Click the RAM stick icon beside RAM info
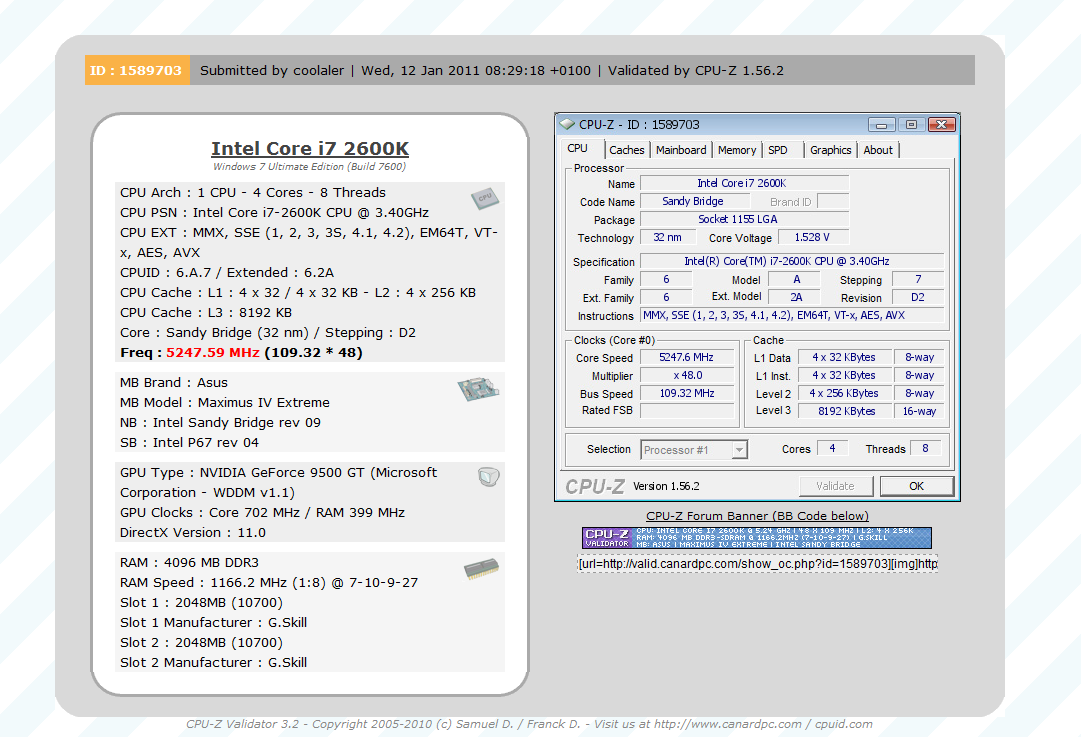The image size is (1081, 737). 481,569
